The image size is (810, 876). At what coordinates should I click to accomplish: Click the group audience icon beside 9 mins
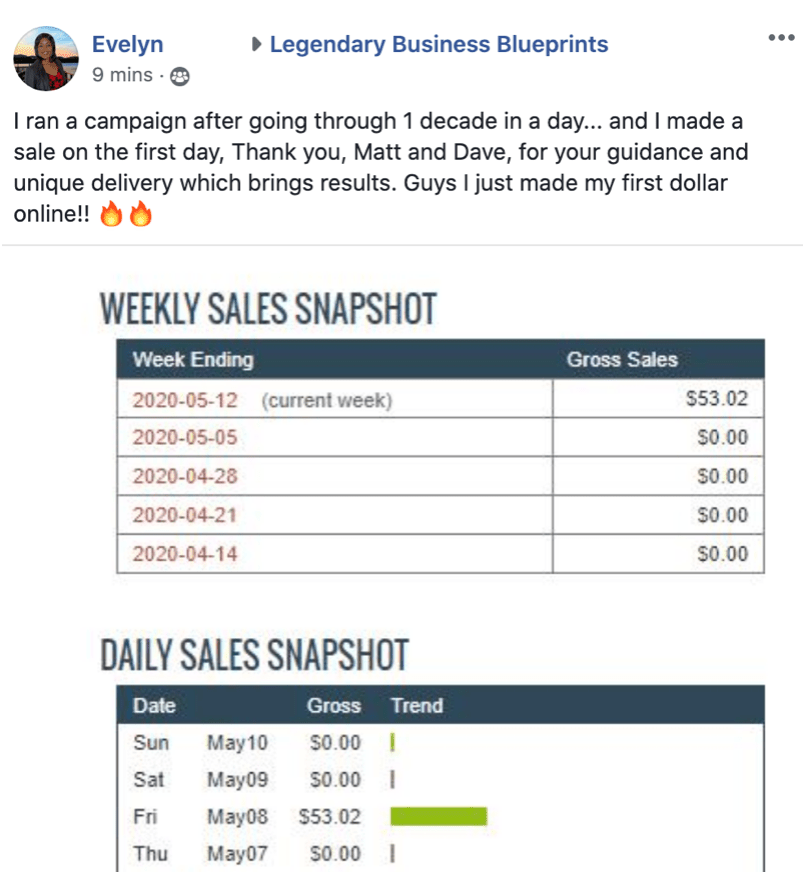(179, 76)
